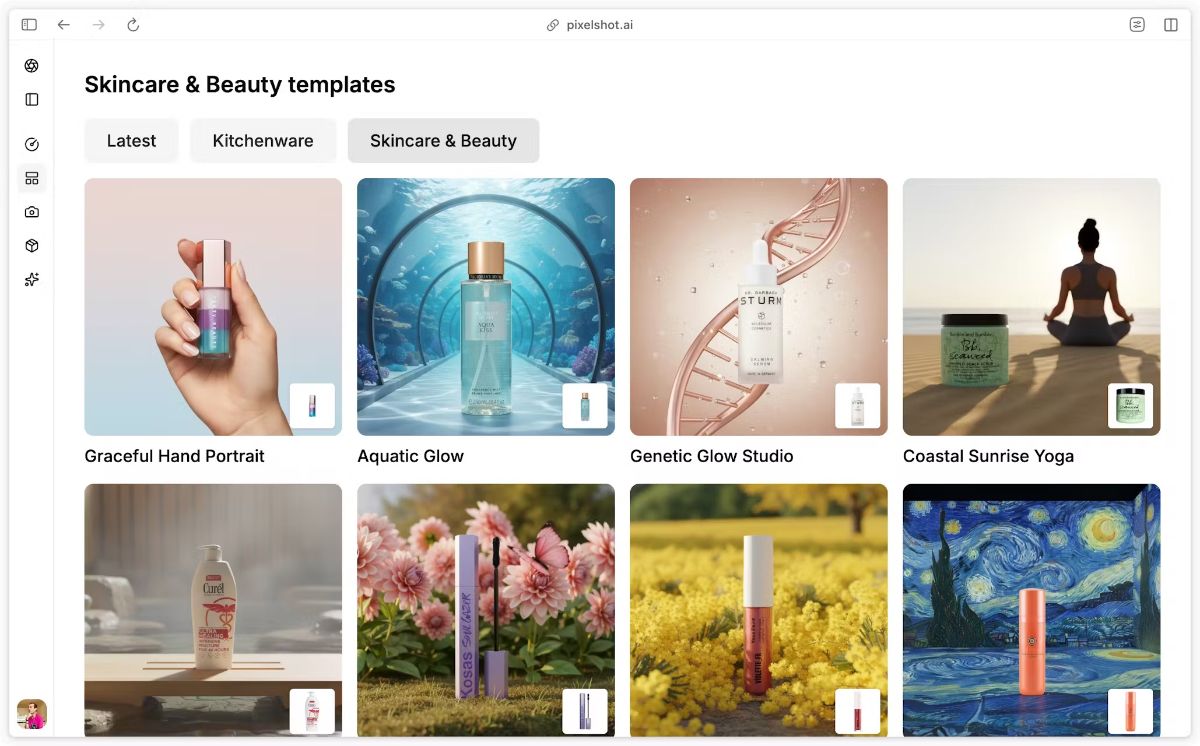Open the Graceful Hand Portrait template
Image resolution: width=1200 pixels, height=746 pixels.
click(x=213, y=307)
